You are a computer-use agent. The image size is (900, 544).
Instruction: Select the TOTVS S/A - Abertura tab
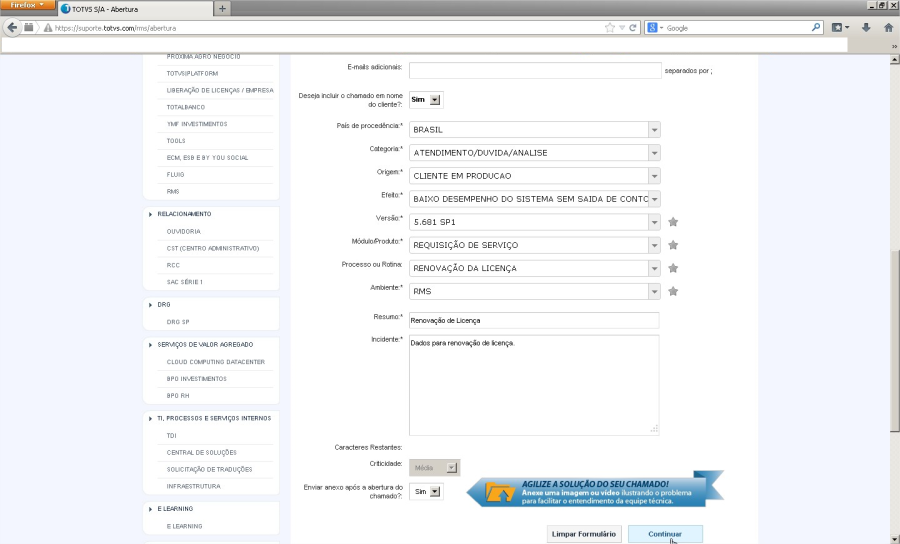click(x=135, y=9)
